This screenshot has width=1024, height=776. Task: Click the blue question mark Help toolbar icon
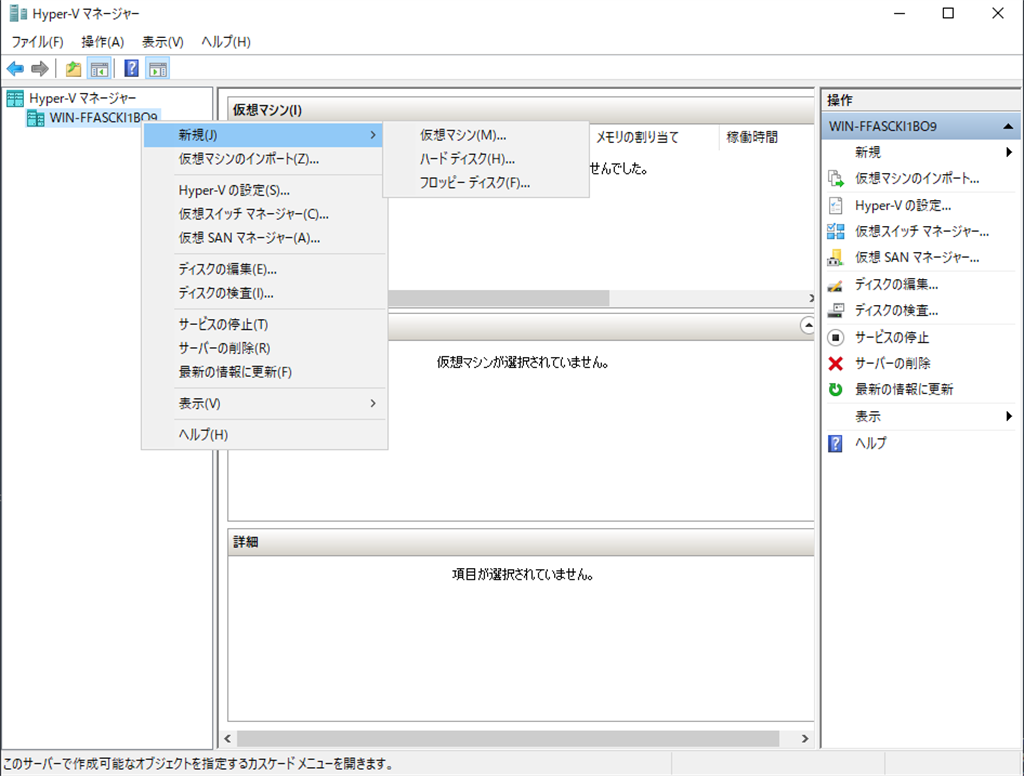pyautogui.click(x=131, y=68)
